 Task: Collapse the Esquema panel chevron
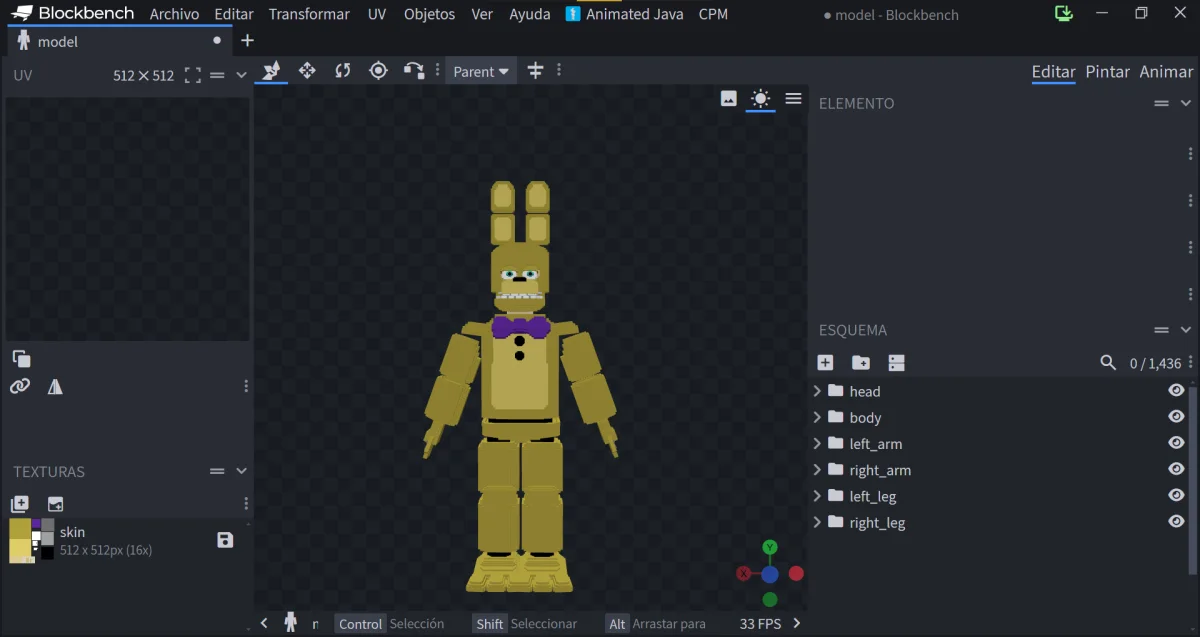1186,330
